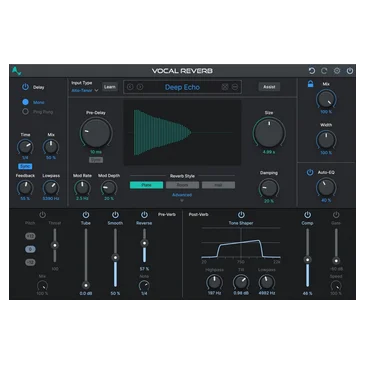Image resolution: width=365 pixels, height=365 pixels.
Task: Click the reverb waveform display
Action: [182, 132]
